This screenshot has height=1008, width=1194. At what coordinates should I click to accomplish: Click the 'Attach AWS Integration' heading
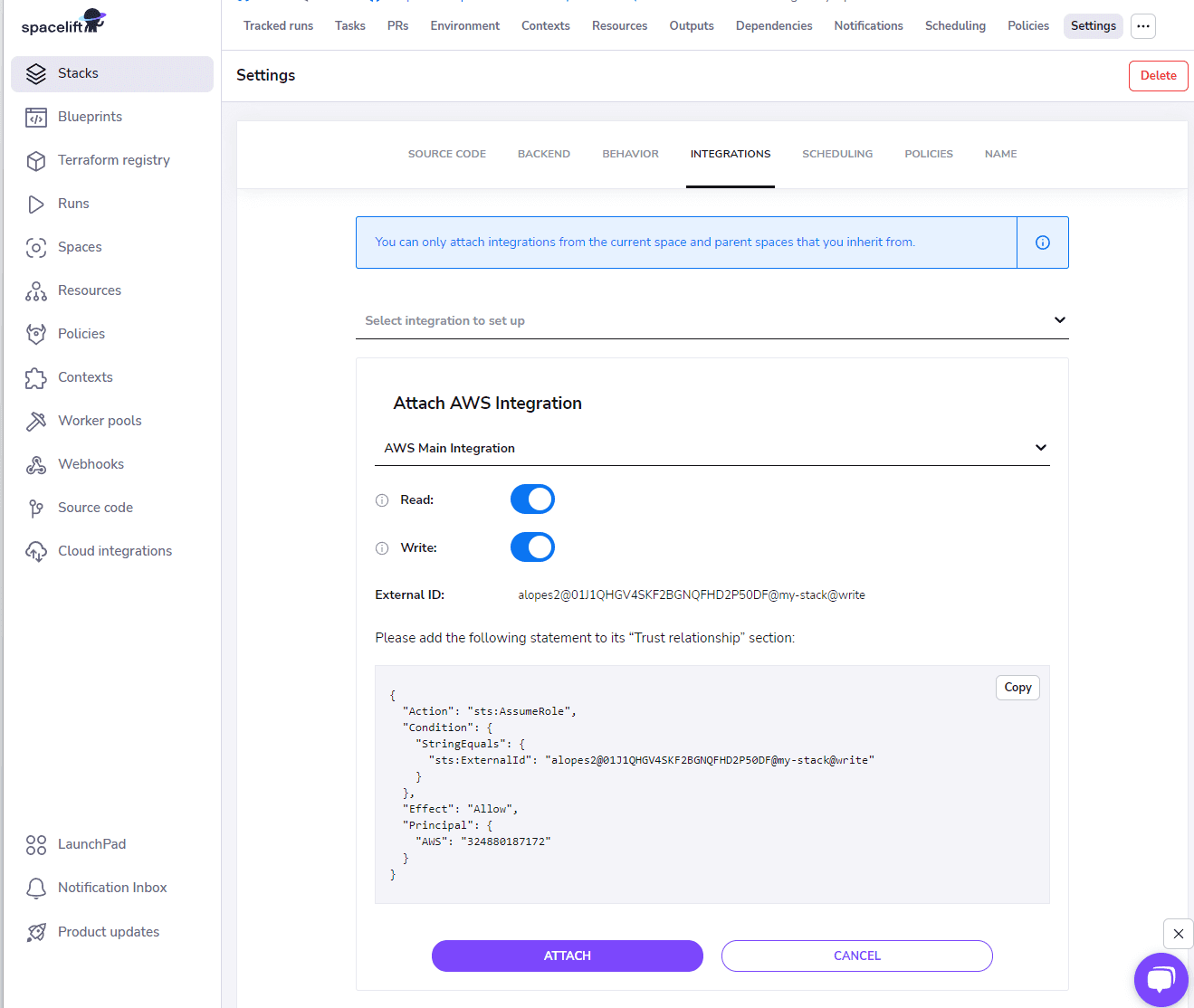tap(487, 404)
